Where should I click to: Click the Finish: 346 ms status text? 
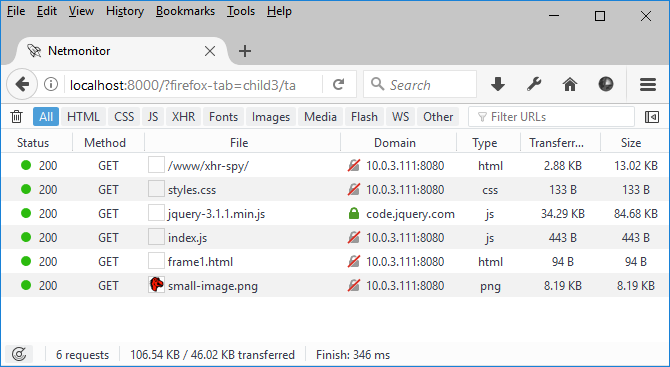click(x=353, y=355)
